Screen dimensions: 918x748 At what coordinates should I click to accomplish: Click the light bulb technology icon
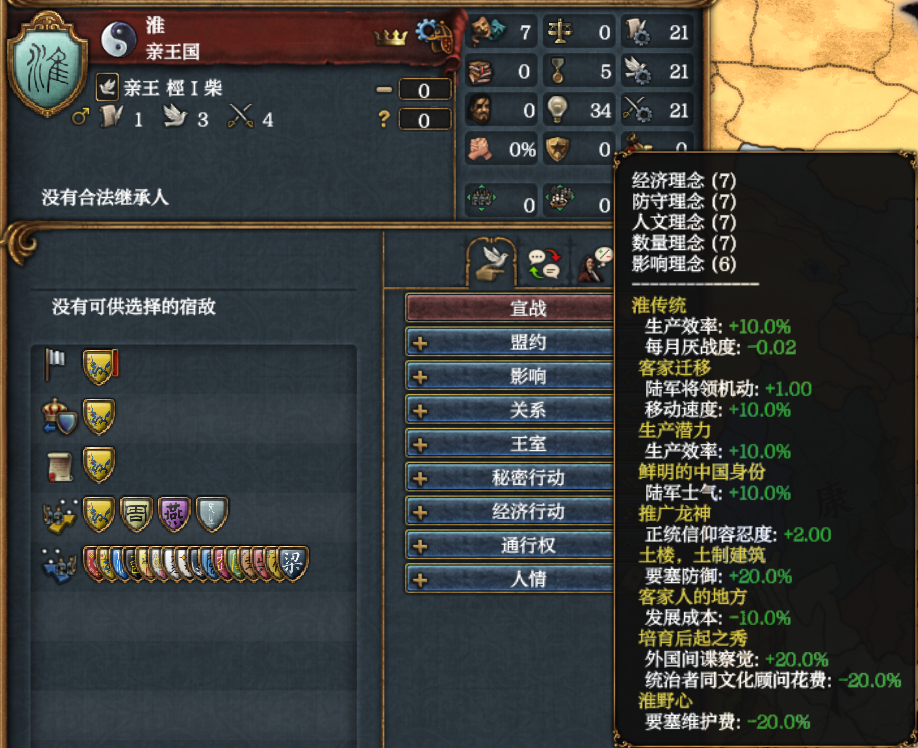click(557, 109)
